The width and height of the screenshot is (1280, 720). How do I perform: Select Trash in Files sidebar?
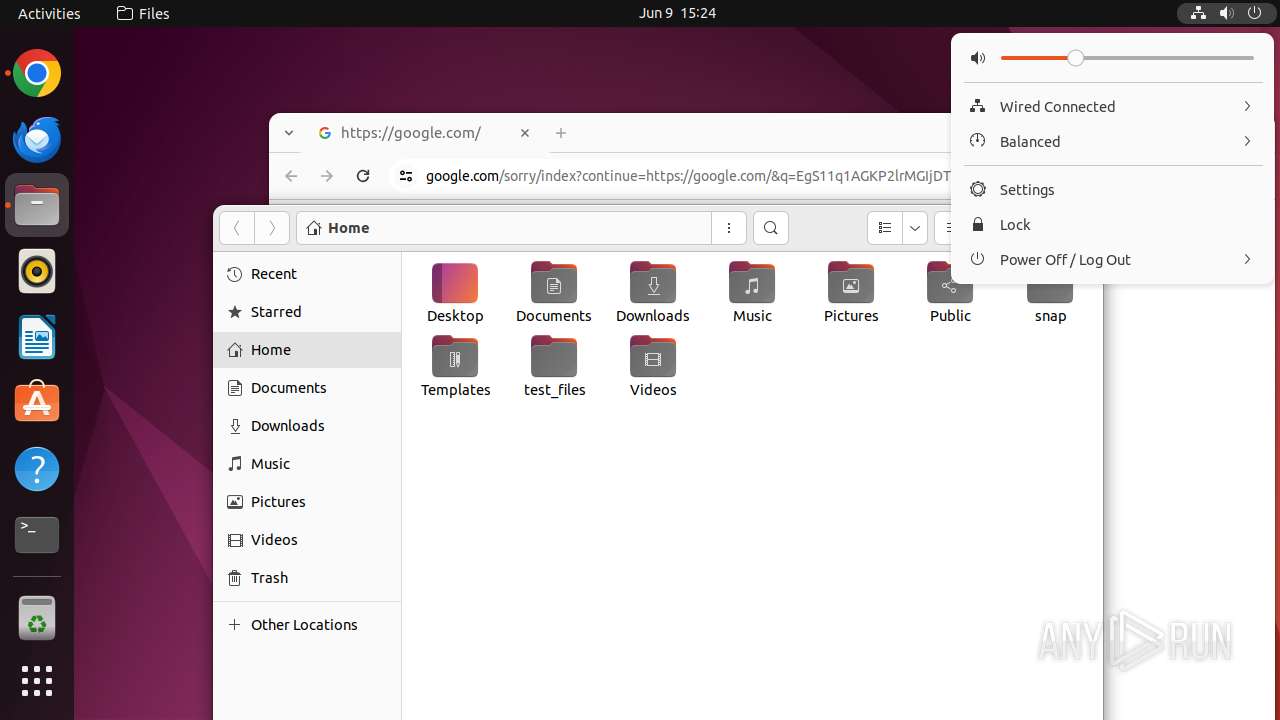coord(307,578)
